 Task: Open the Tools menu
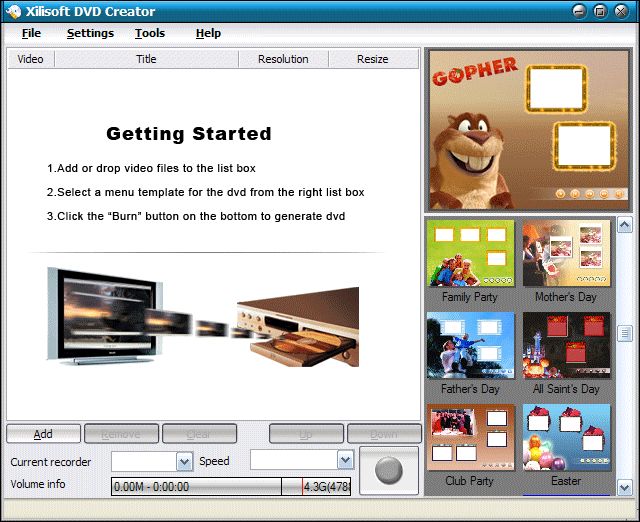pos(150,33)
